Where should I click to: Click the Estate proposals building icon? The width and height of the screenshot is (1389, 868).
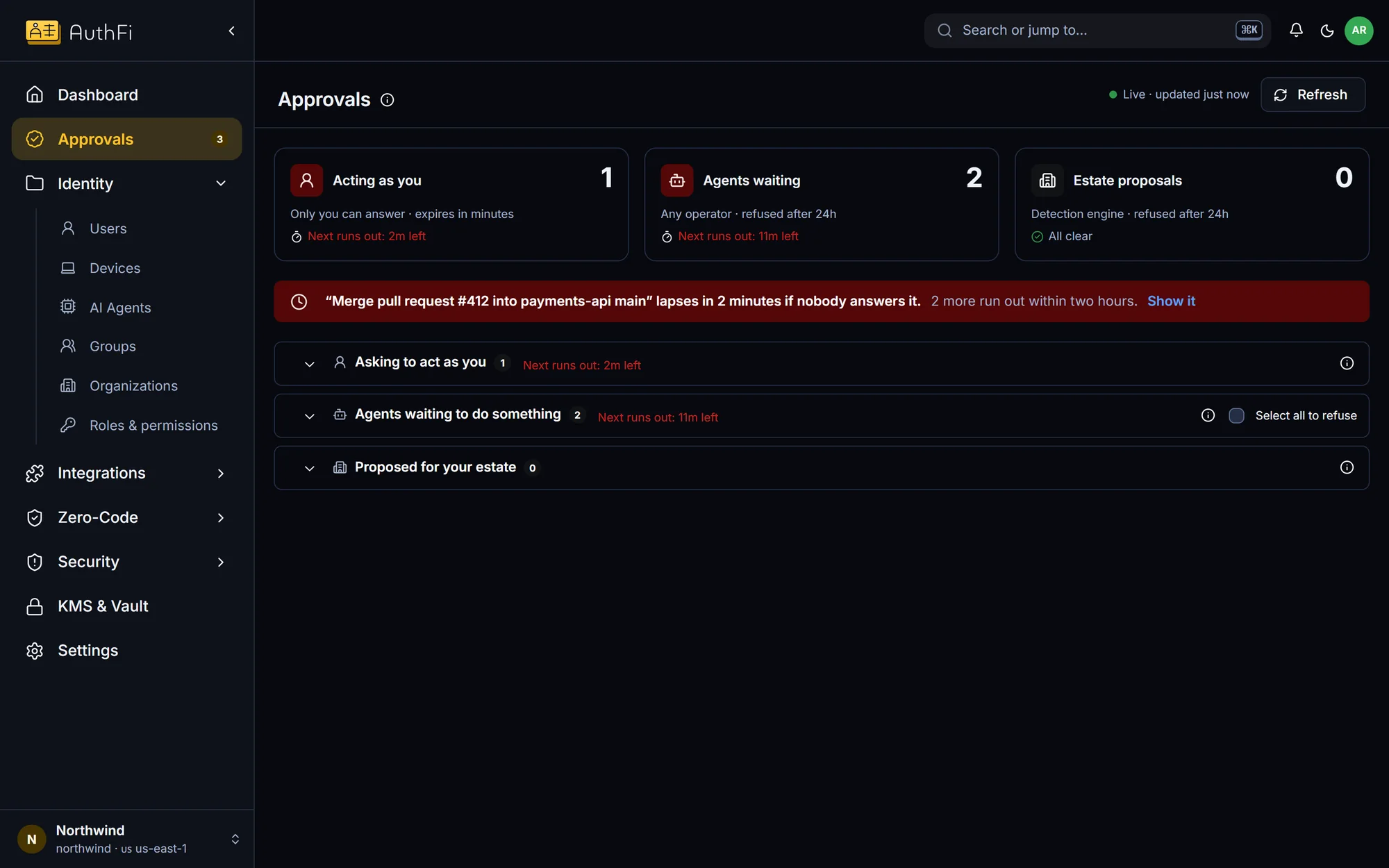1047,181
